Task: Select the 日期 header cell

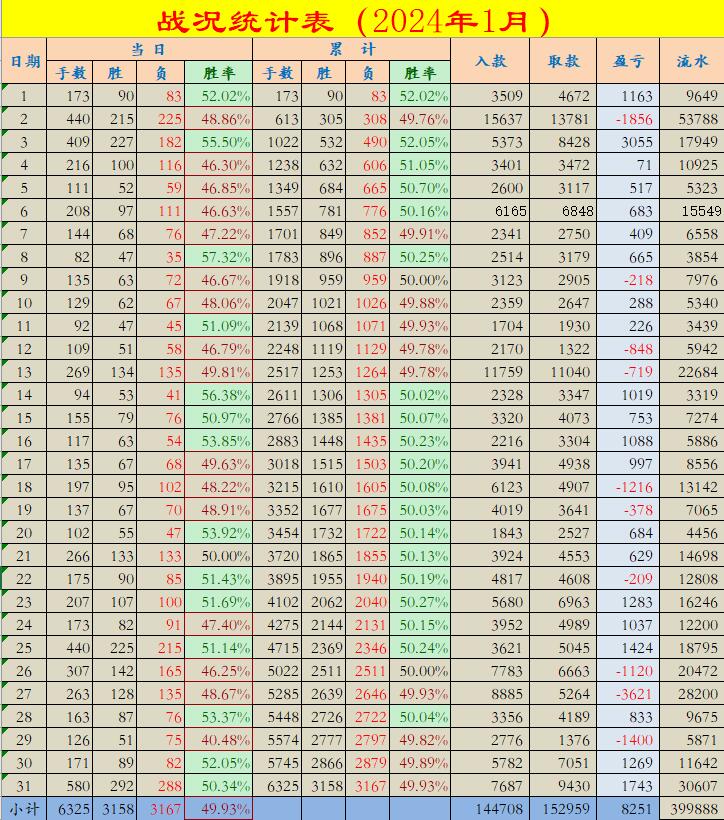Action: click(24, 61)
